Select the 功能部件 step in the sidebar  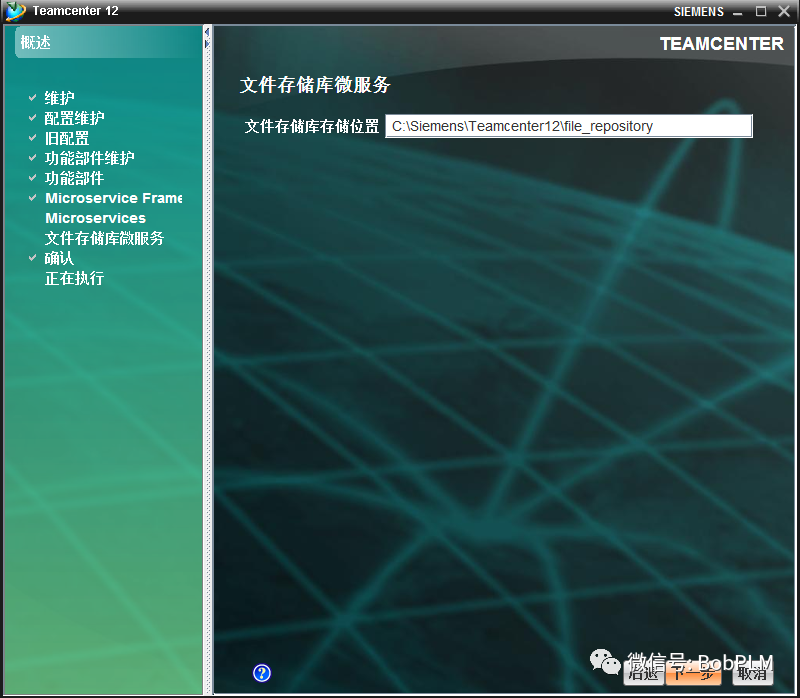[74, 178]
